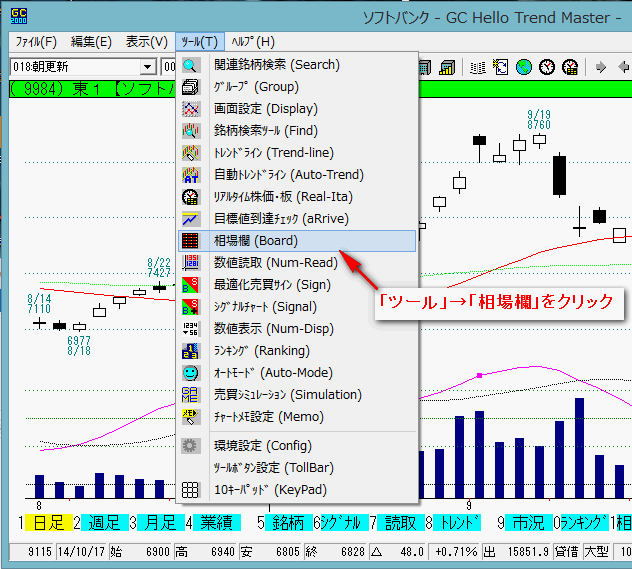Click the Ranking 123 icon
Viewport: 632px width, 569px height.
[x=190, y=351]
